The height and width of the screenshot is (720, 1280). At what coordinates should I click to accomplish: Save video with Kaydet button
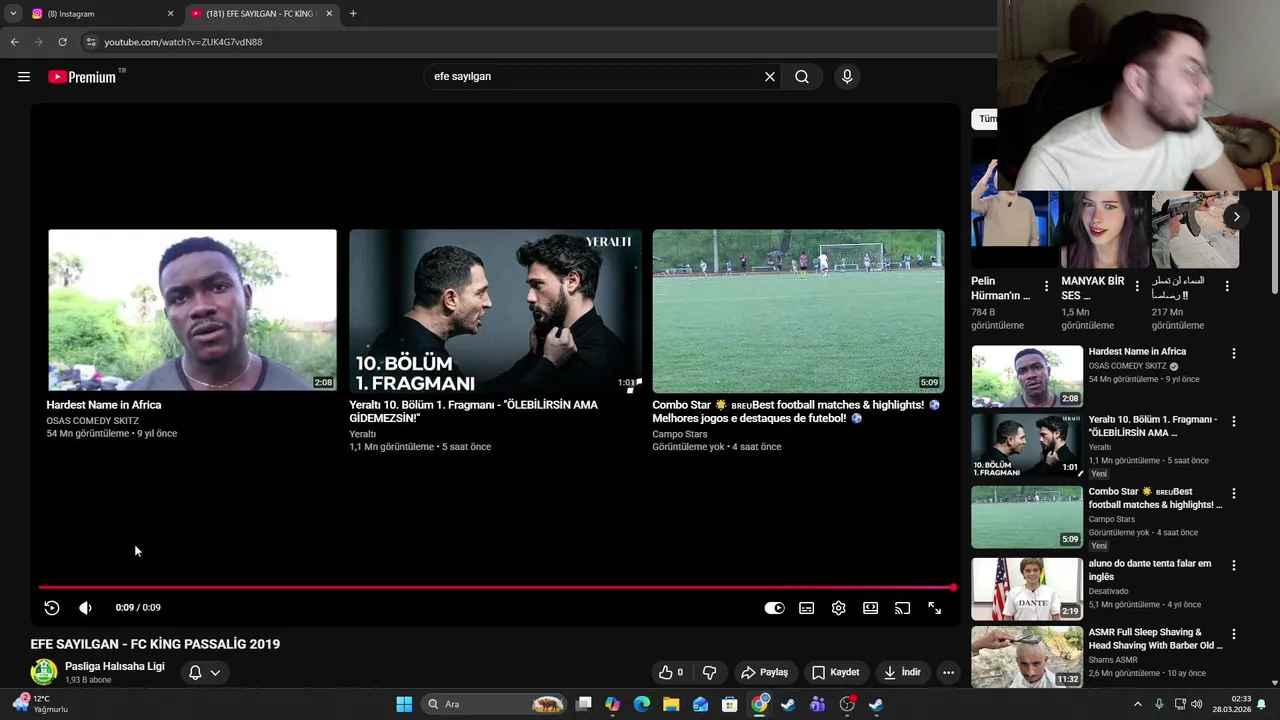(836, 672)
